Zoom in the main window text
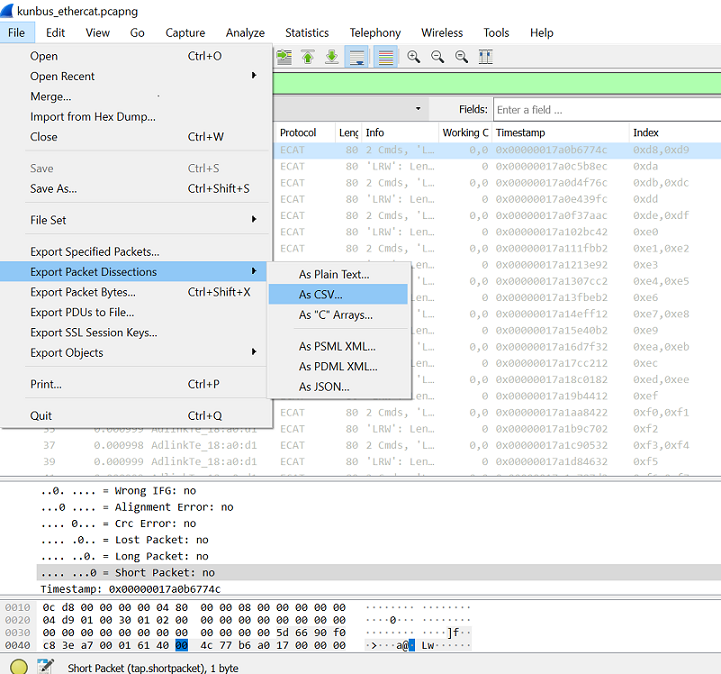Image resolution: width=721 pixels, height=674 pixels. pos(413,57)
